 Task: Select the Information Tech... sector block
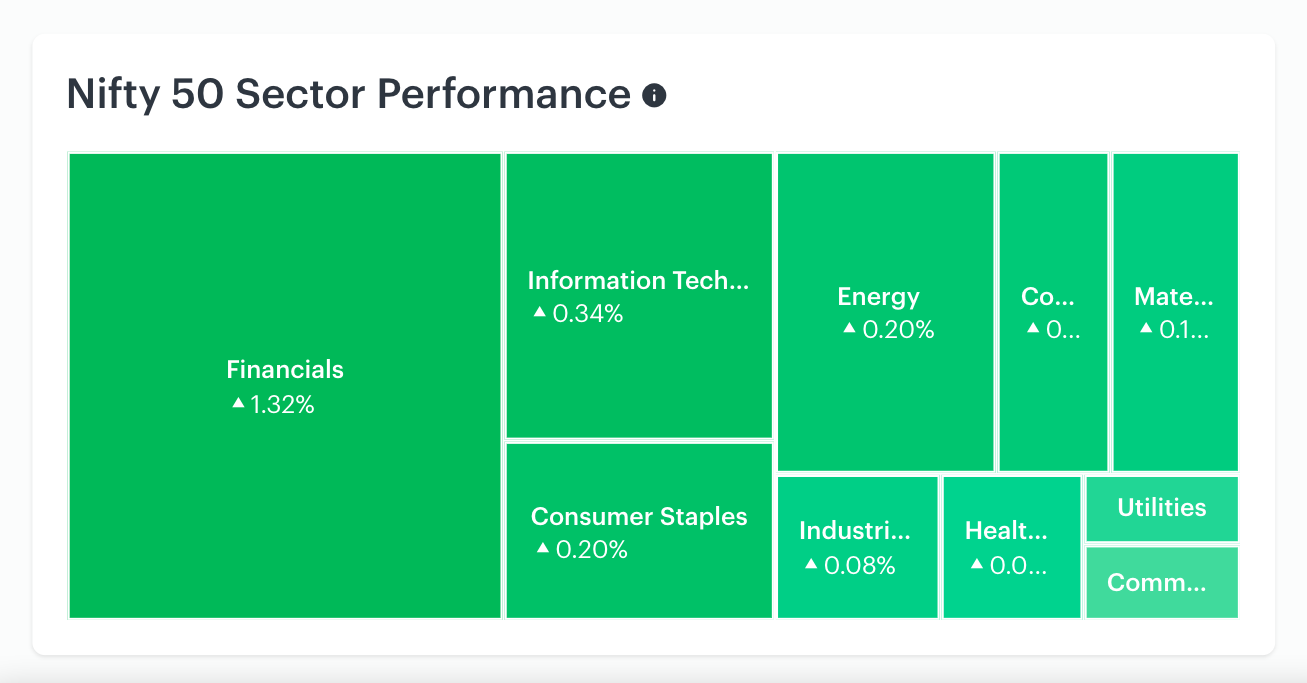[x=639, y=296]
